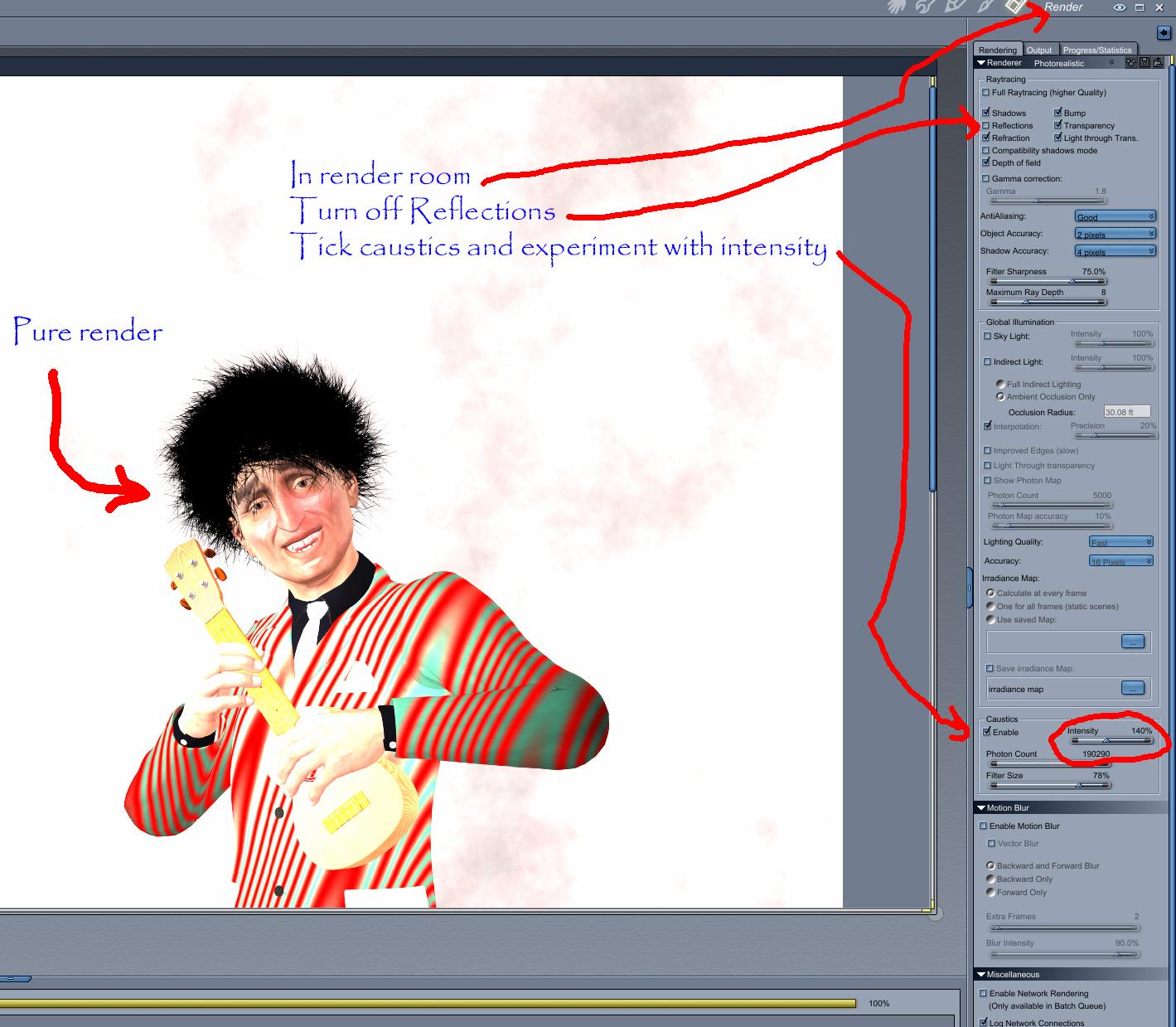Toggle Reflections checkbox
This screenshot has height=1027, width=1176.
pos(986,126)
